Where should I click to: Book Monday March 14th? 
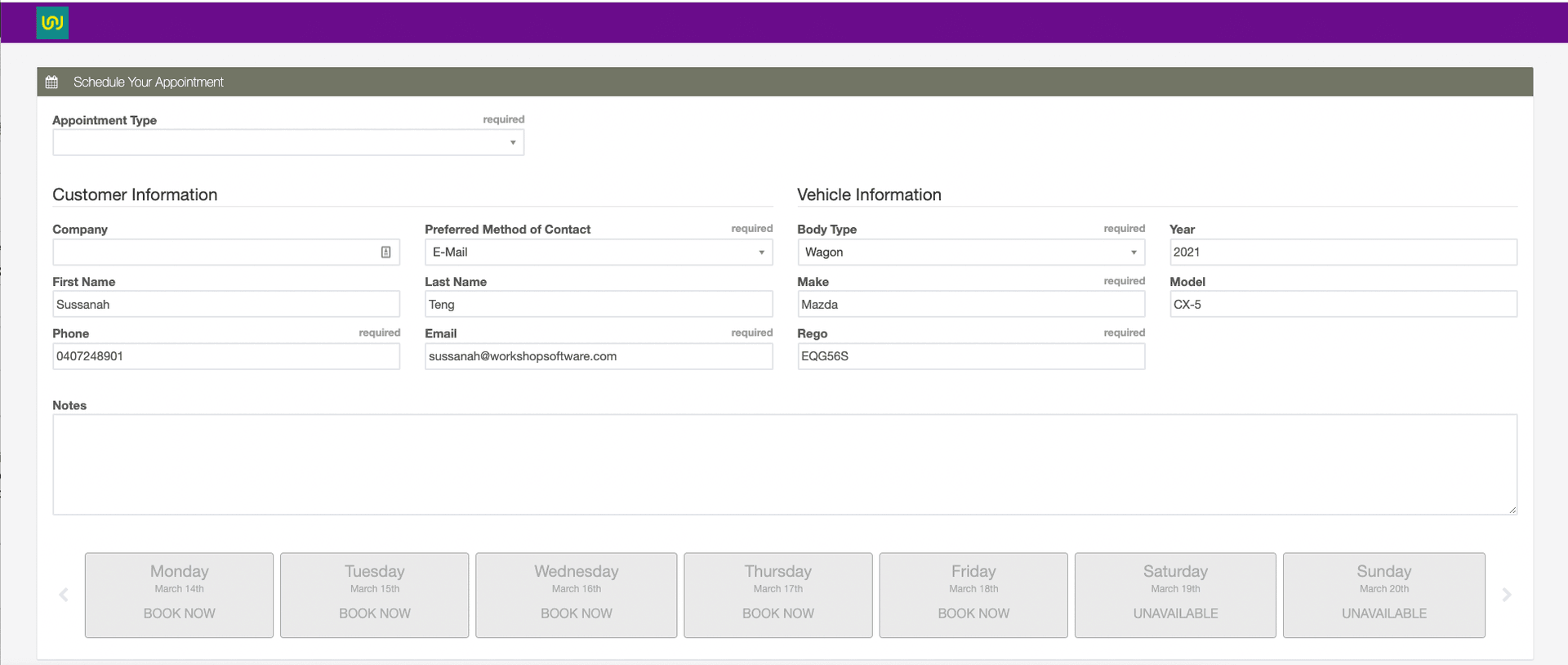(179, 596)
